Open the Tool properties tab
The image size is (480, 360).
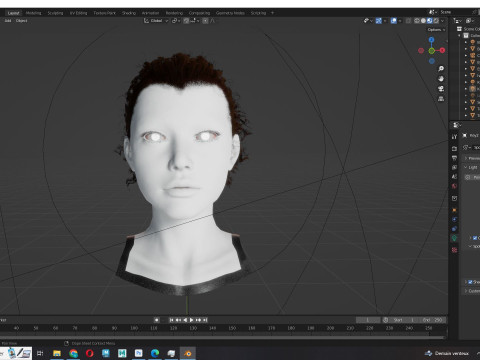pos(454,137)
